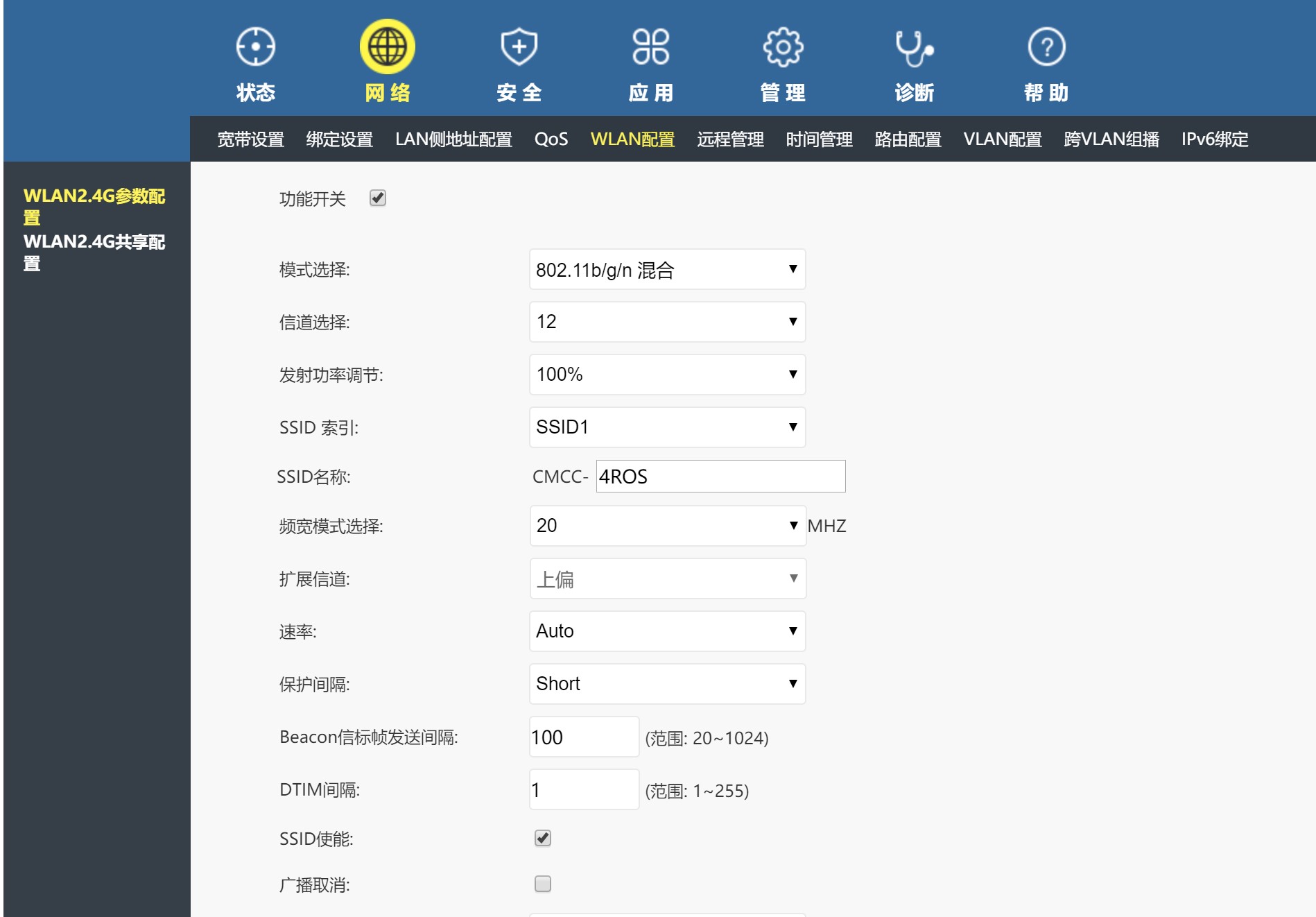
Task: Open the 远程管理 tab
Action: 730,139
